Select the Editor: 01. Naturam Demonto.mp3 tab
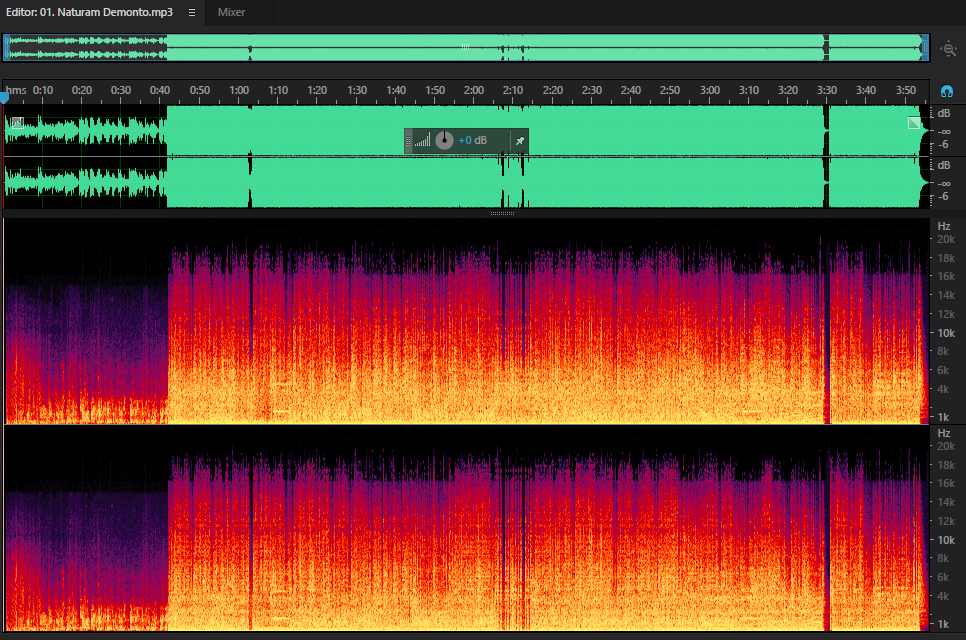Image resolution: width=966 pixels, height=640 pixels. pyautogui.click(x=89, y=12)
